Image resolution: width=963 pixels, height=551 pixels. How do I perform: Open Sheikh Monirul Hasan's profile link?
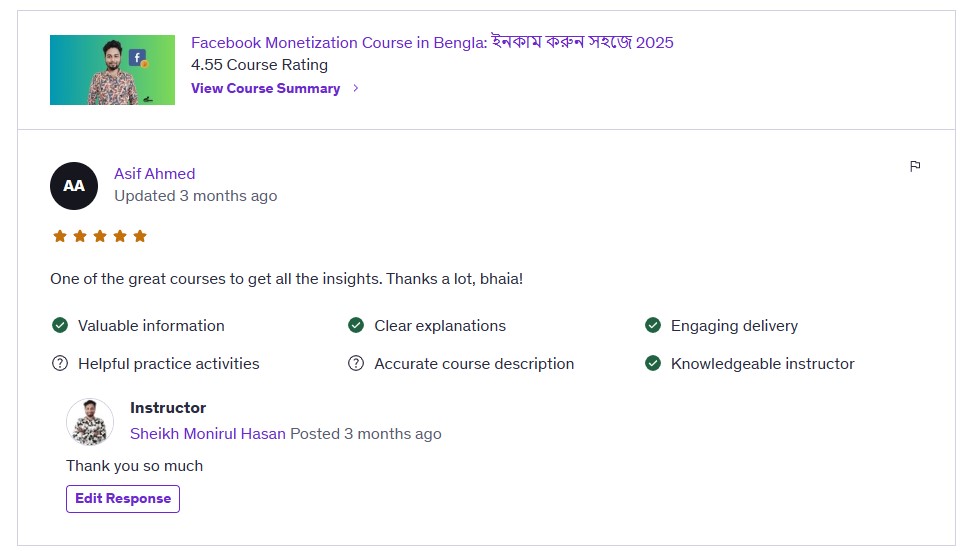click(208, 434)
